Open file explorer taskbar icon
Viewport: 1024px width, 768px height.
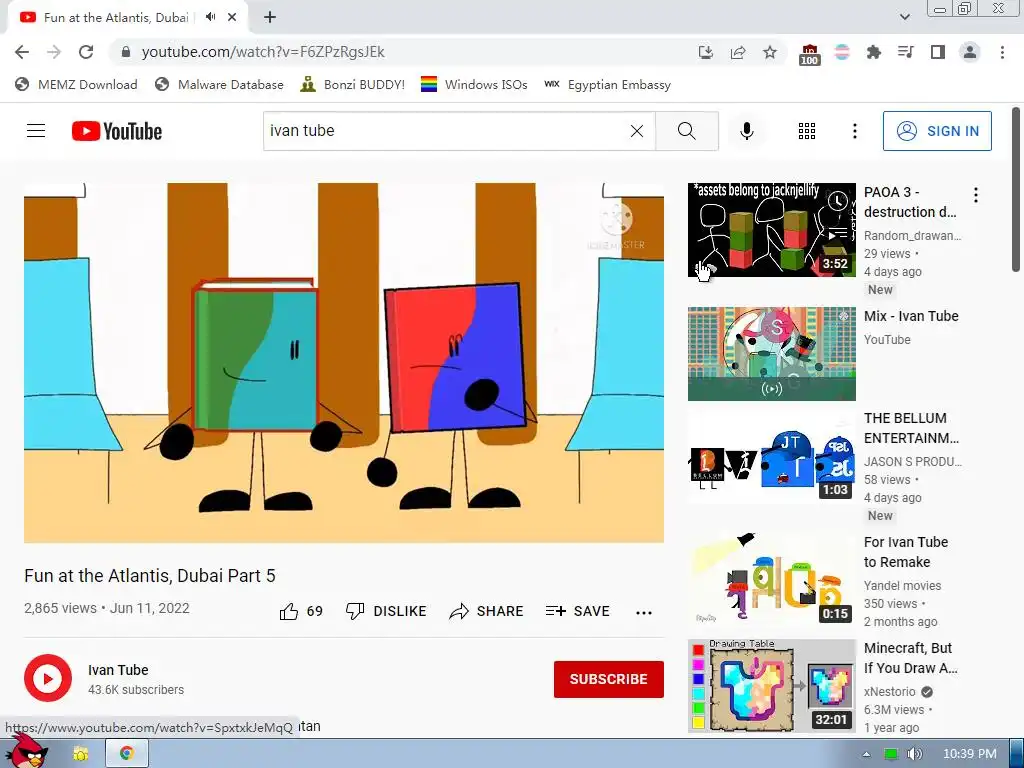tap(81, 754)
